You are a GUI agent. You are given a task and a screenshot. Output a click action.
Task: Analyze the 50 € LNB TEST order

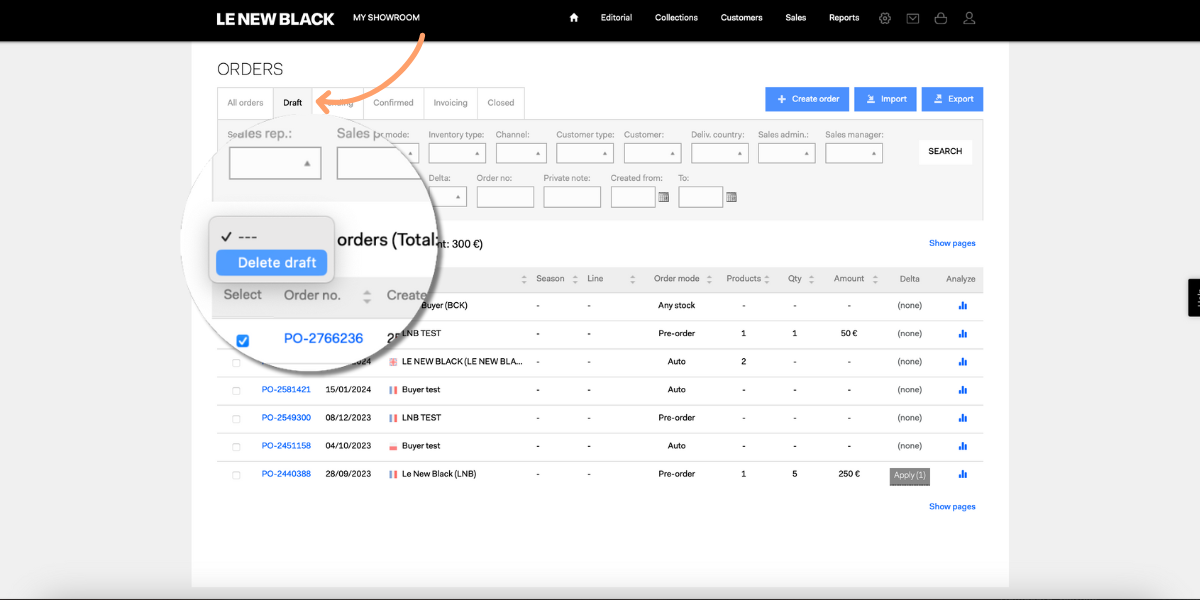tap(963, 334)
